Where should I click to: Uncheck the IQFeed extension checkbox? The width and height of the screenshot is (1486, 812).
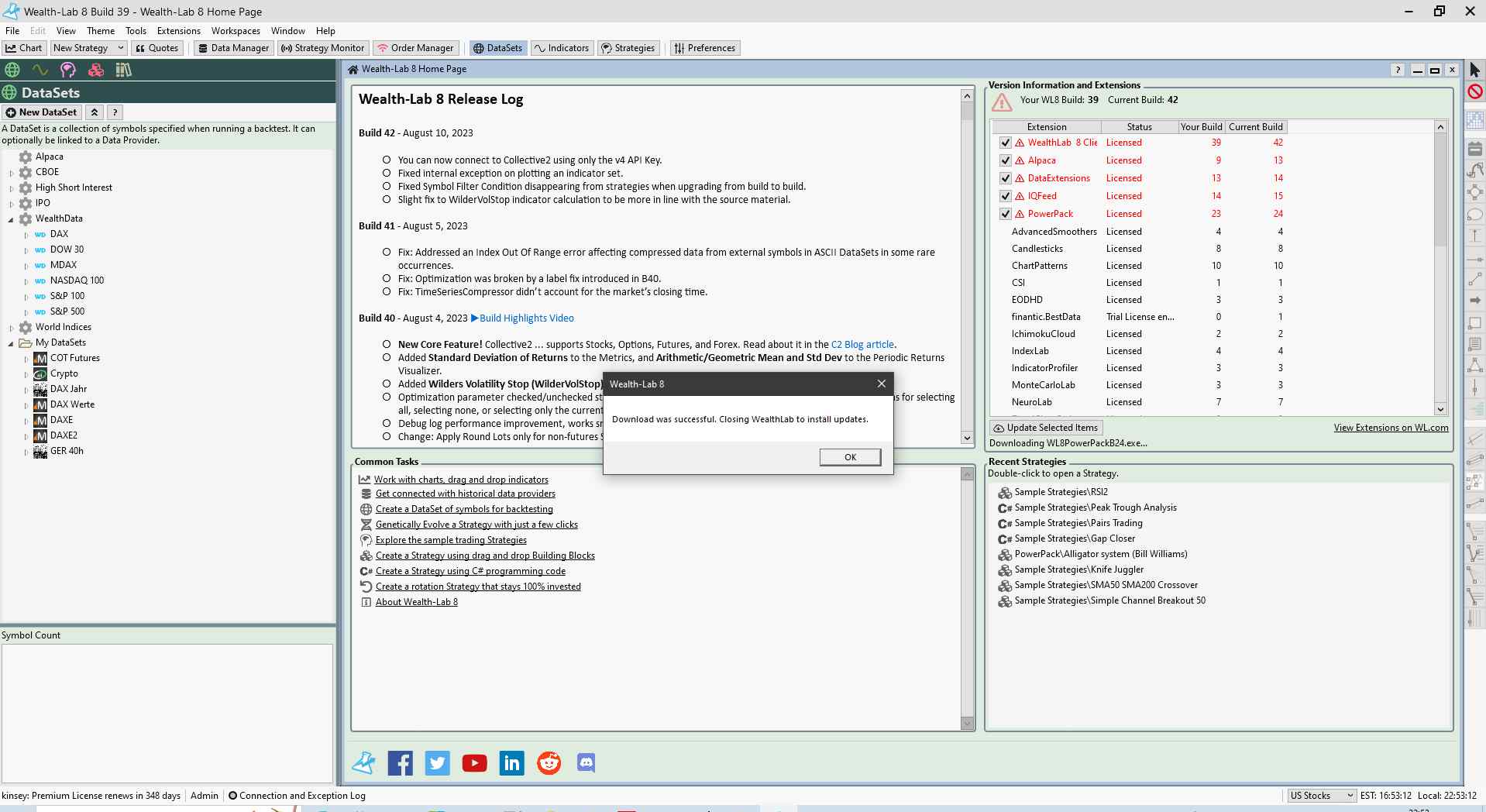click(1005, 196)
